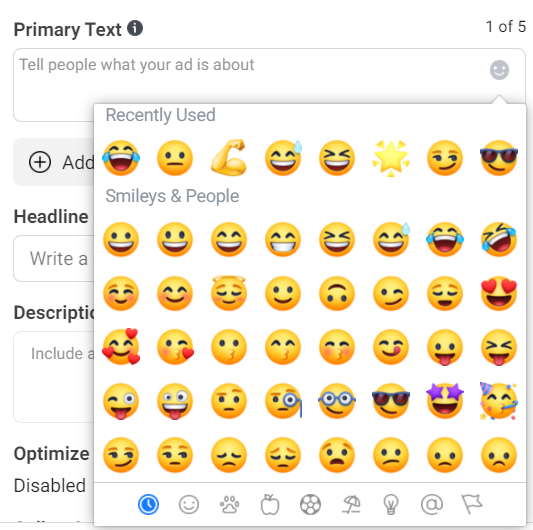Pick the monocle face emoji

point(283,401)
